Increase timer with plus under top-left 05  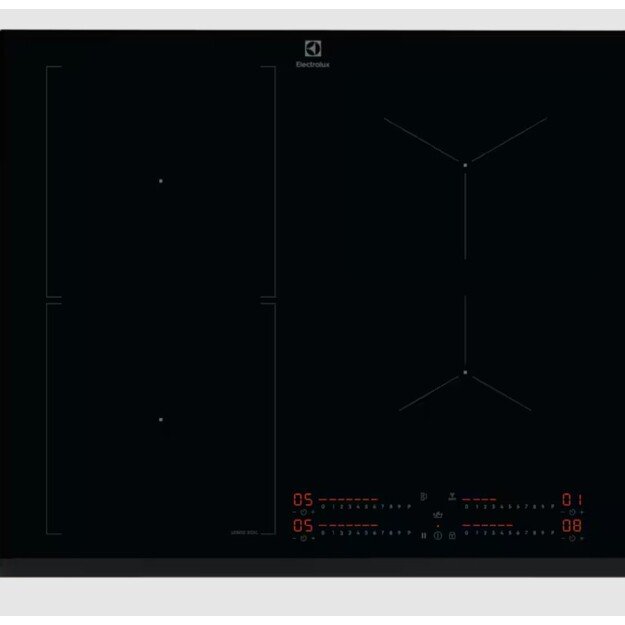click(313, 512)
